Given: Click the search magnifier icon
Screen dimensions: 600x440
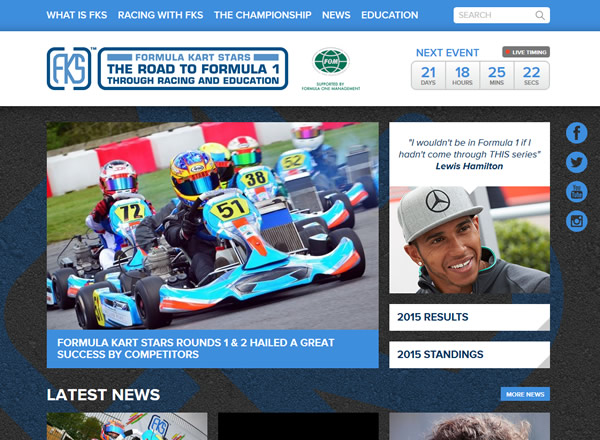Looking at the screenshot, I should click(540, 15).
